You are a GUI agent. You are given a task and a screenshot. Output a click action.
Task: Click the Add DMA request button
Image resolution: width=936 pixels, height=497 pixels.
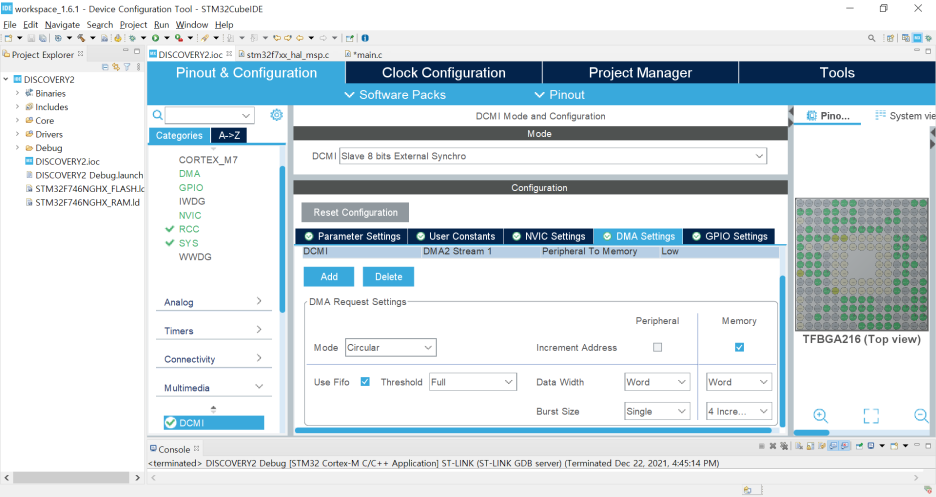point(329,277)
